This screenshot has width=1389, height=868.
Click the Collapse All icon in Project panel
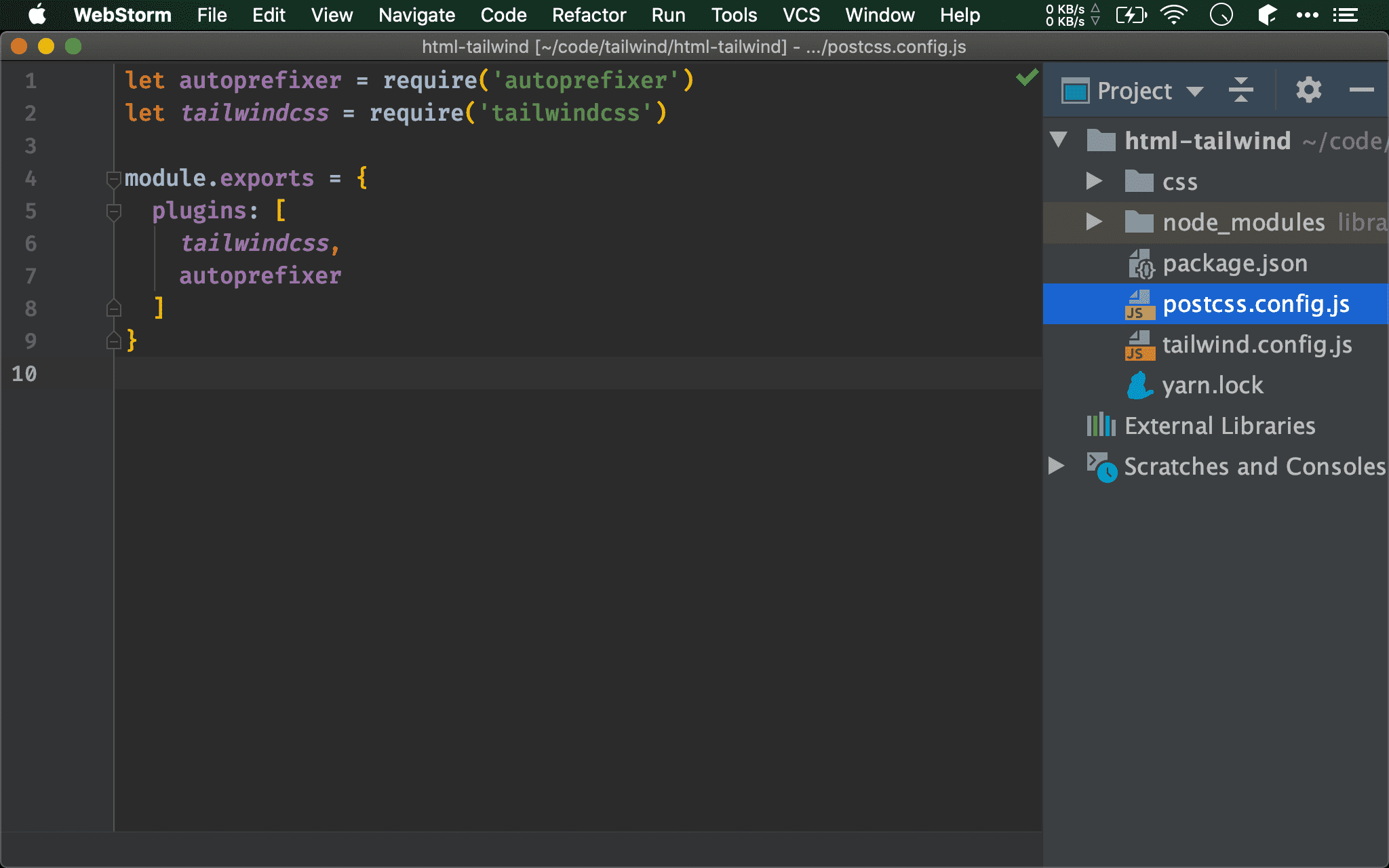click(x=1241, y=90)
